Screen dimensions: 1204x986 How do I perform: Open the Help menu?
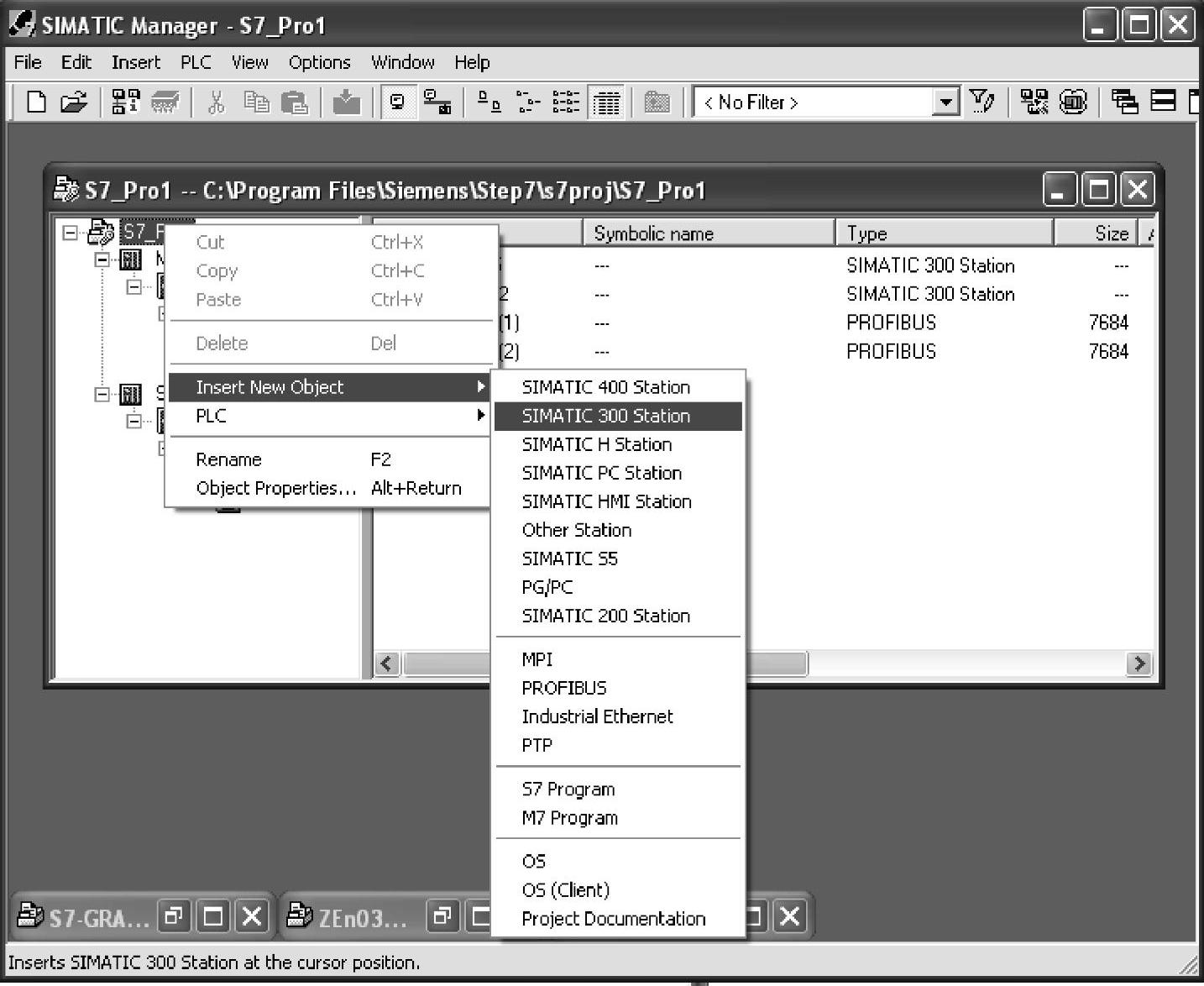(472, 62)
